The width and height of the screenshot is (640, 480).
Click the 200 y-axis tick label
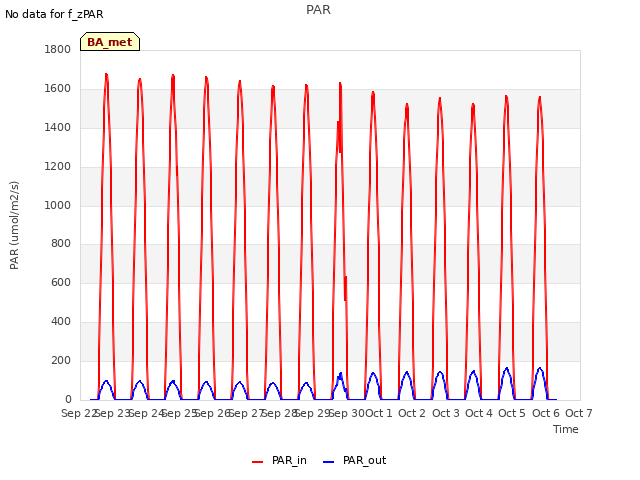coord(61,360)
